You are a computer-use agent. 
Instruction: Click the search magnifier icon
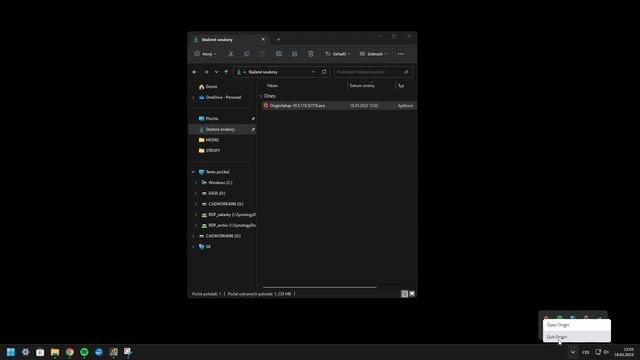click(x=406, y=72)
